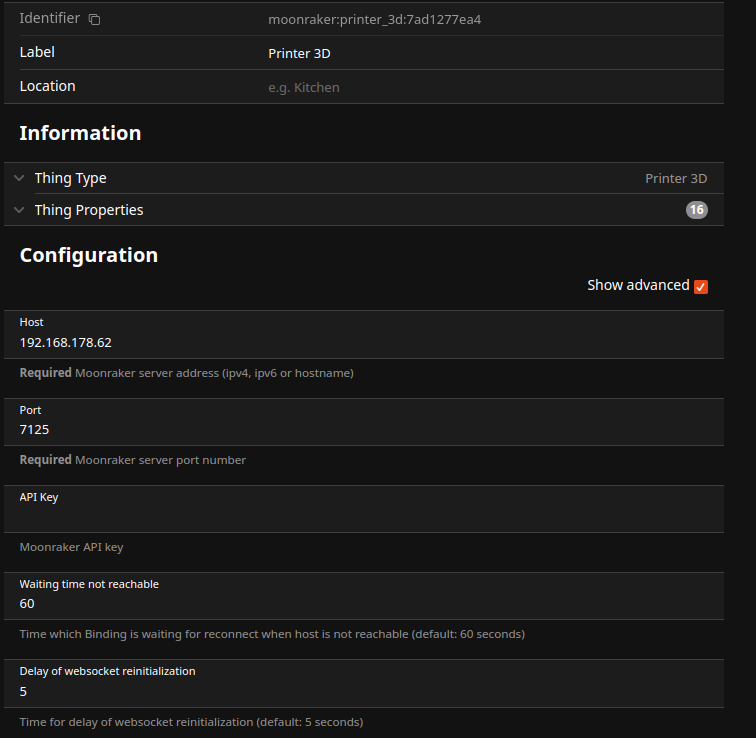
Task: Expand the Thing Properties chevron
Action: [x=19, y=210]
